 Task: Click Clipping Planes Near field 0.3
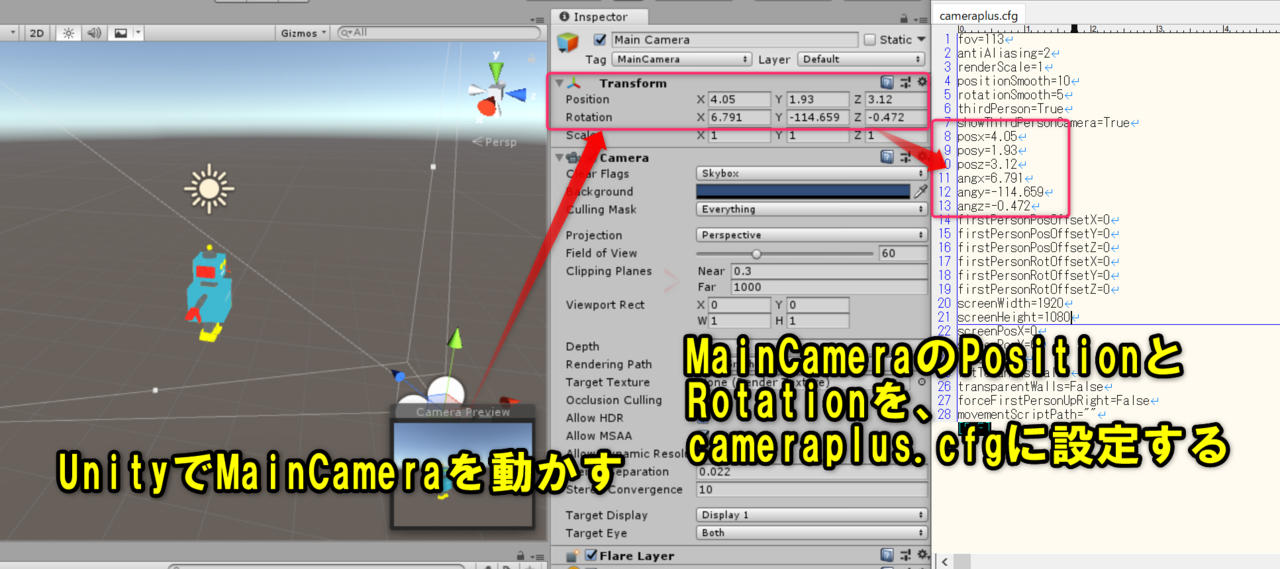(829, 271)
